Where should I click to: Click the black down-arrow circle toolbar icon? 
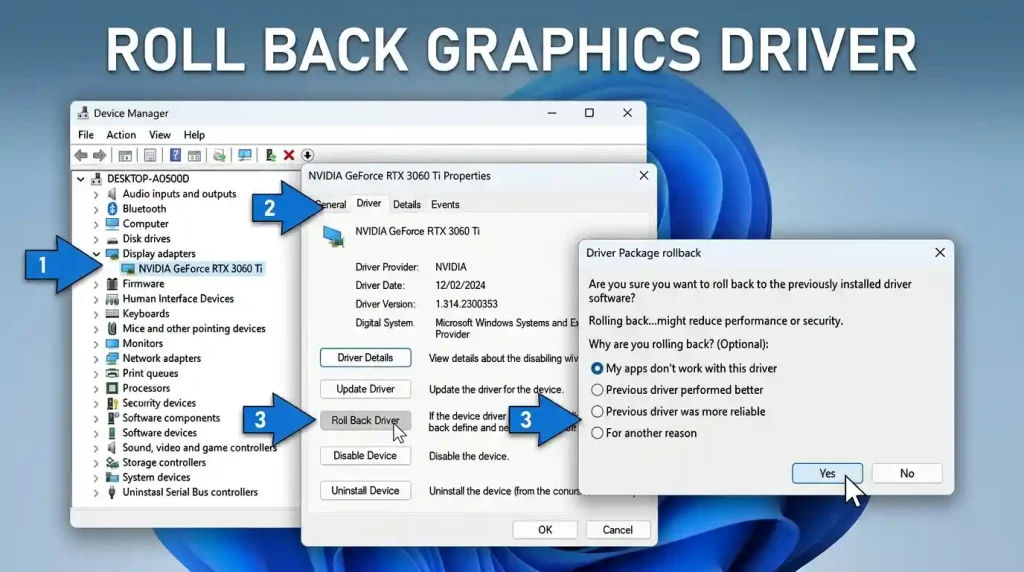[308, 155]
